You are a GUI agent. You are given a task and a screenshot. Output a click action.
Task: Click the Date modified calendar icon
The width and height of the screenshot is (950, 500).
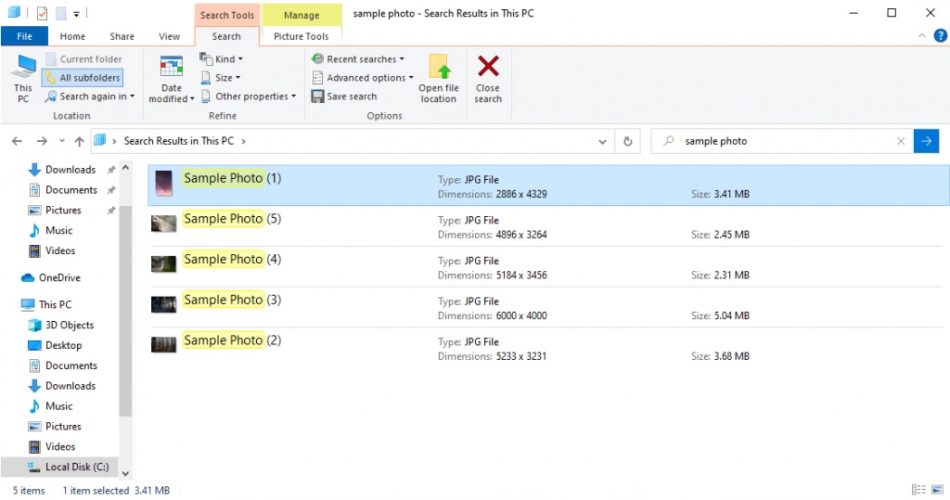point(171,68)
